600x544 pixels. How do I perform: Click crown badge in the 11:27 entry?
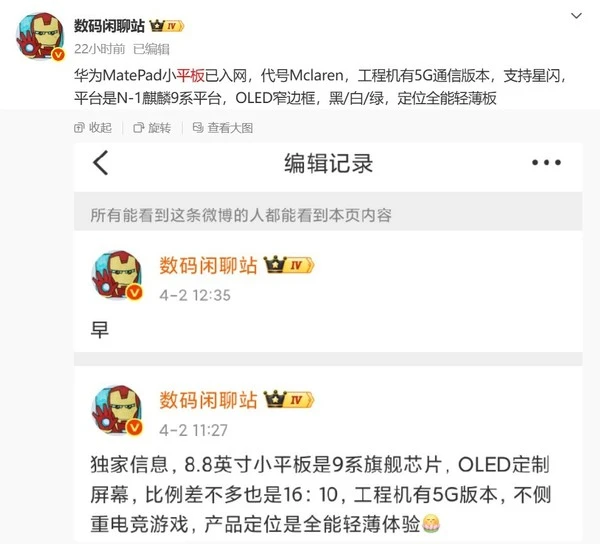click(289, 399)
